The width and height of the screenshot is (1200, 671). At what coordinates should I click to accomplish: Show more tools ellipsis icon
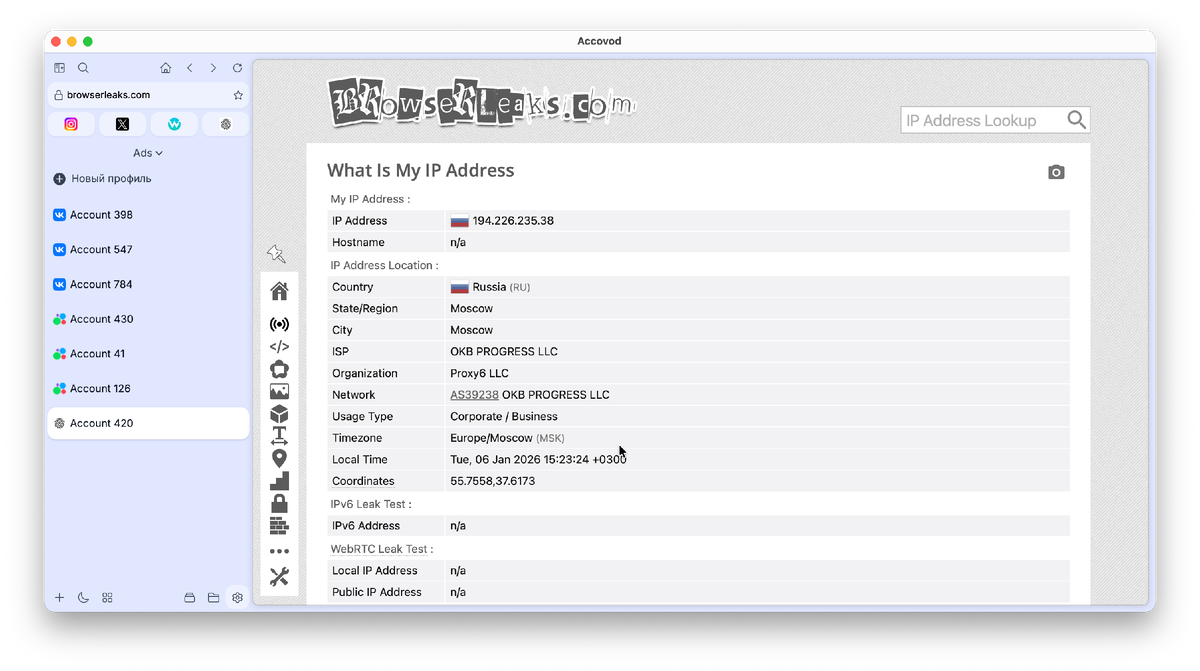pyautogui.click(x=279, y=551)
